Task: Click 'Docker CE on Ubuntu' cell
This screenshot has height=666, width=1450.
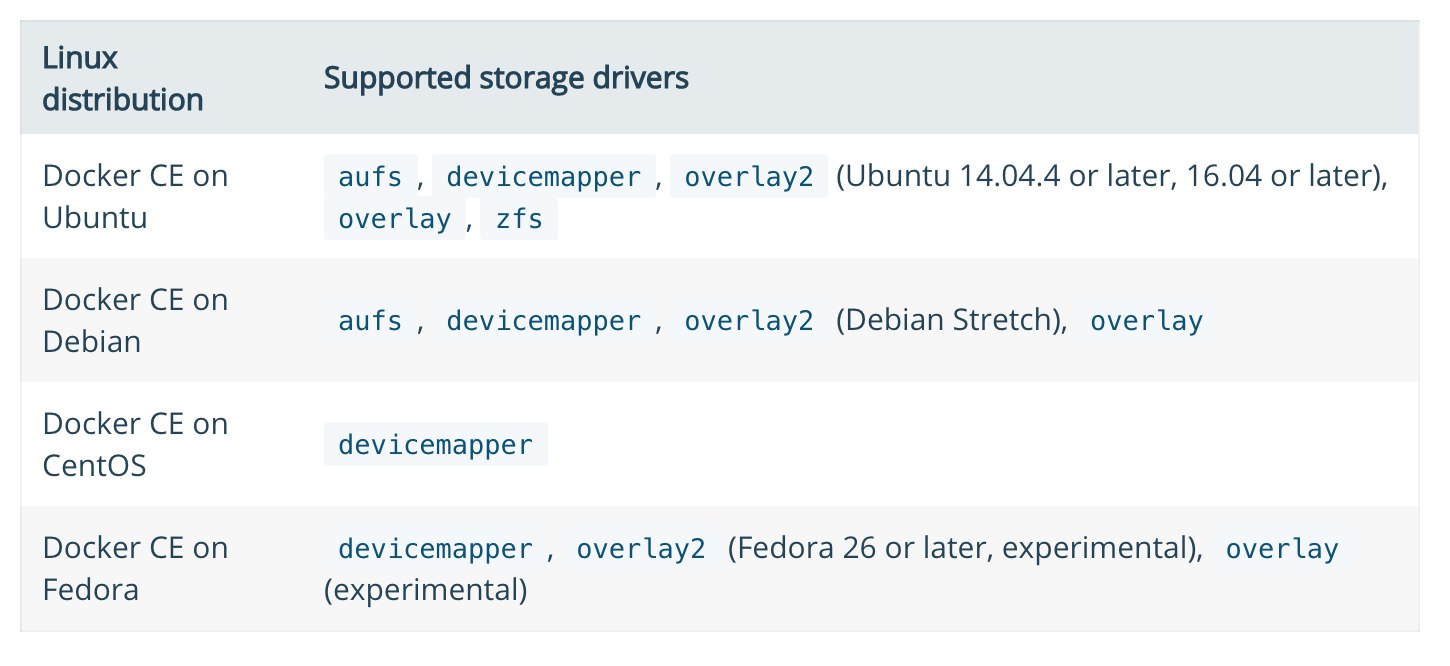Action: coord(135,196)
